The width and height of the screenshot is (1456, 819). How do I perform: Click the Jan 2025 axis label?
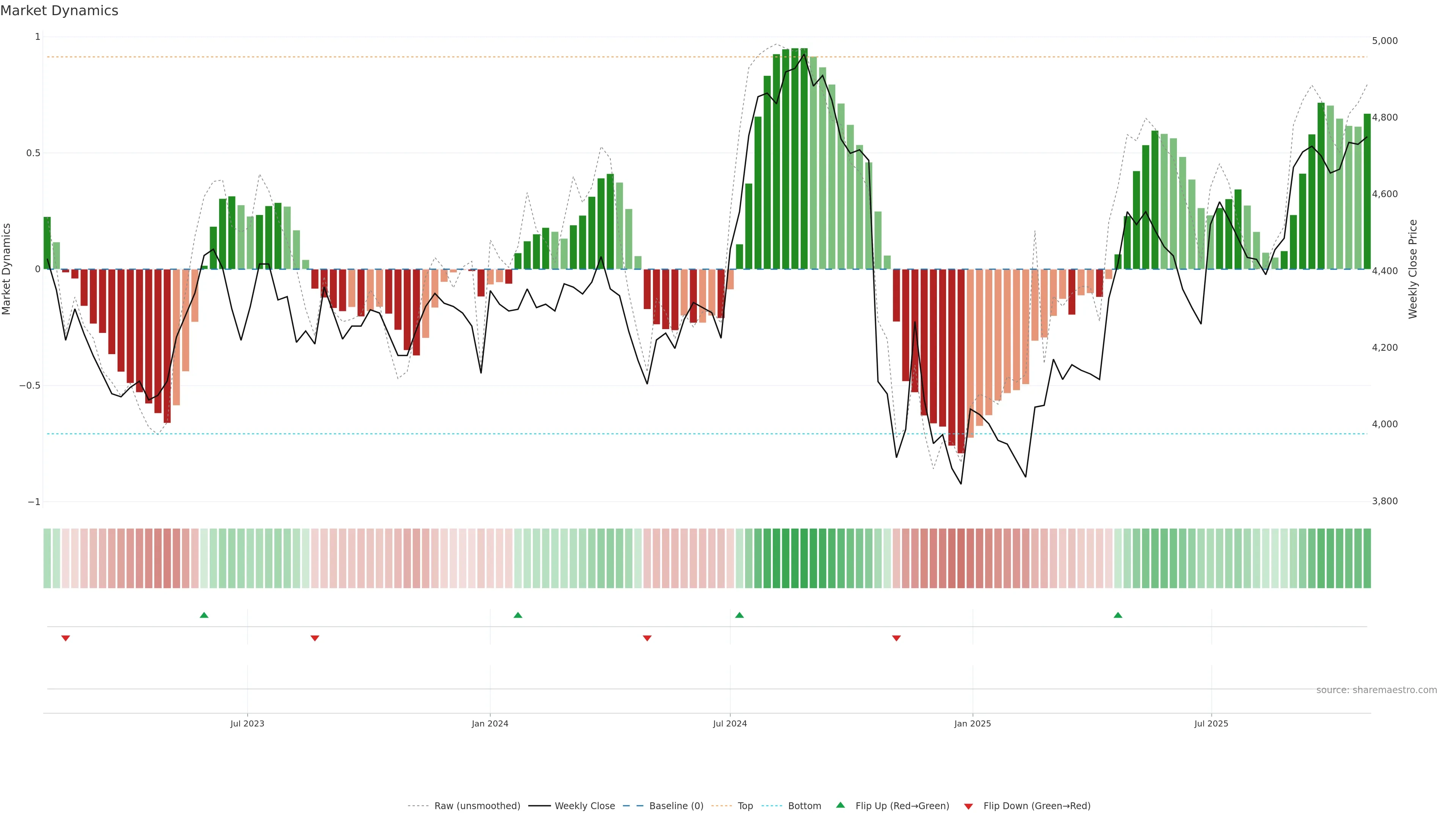coord(972,723)
